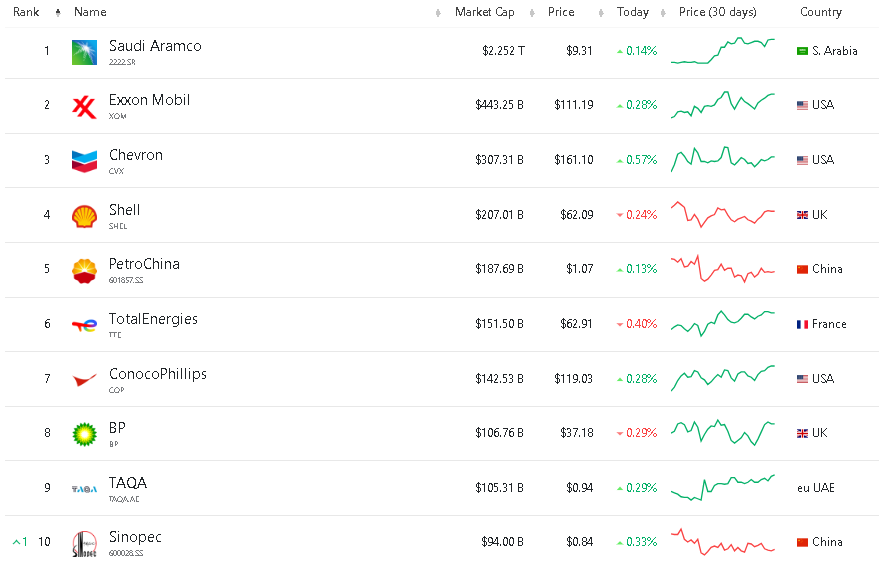
Task: Click the BP logo icon
Action: (84, 434)
